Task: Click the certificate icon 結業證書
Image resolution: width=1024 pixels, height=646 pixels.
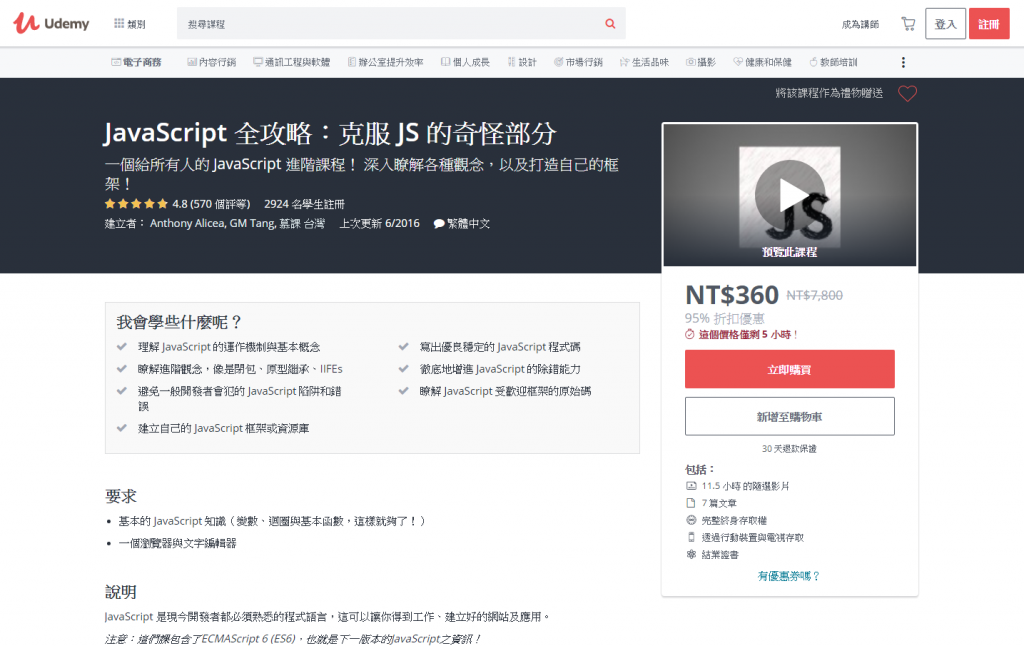Action: coord(691,554)
